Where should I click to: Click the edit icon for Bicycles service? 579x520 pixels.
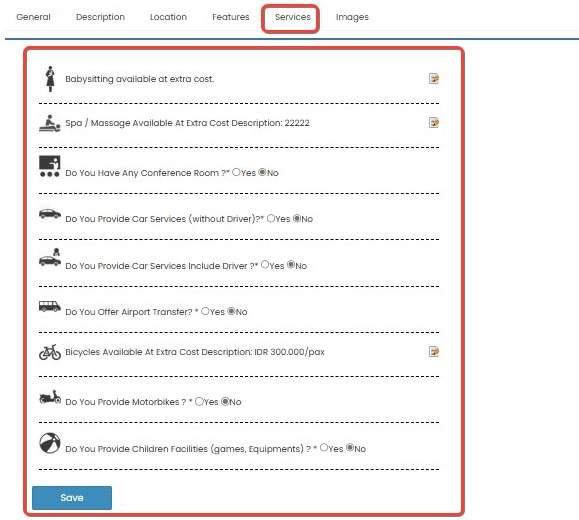click(434, 352)
